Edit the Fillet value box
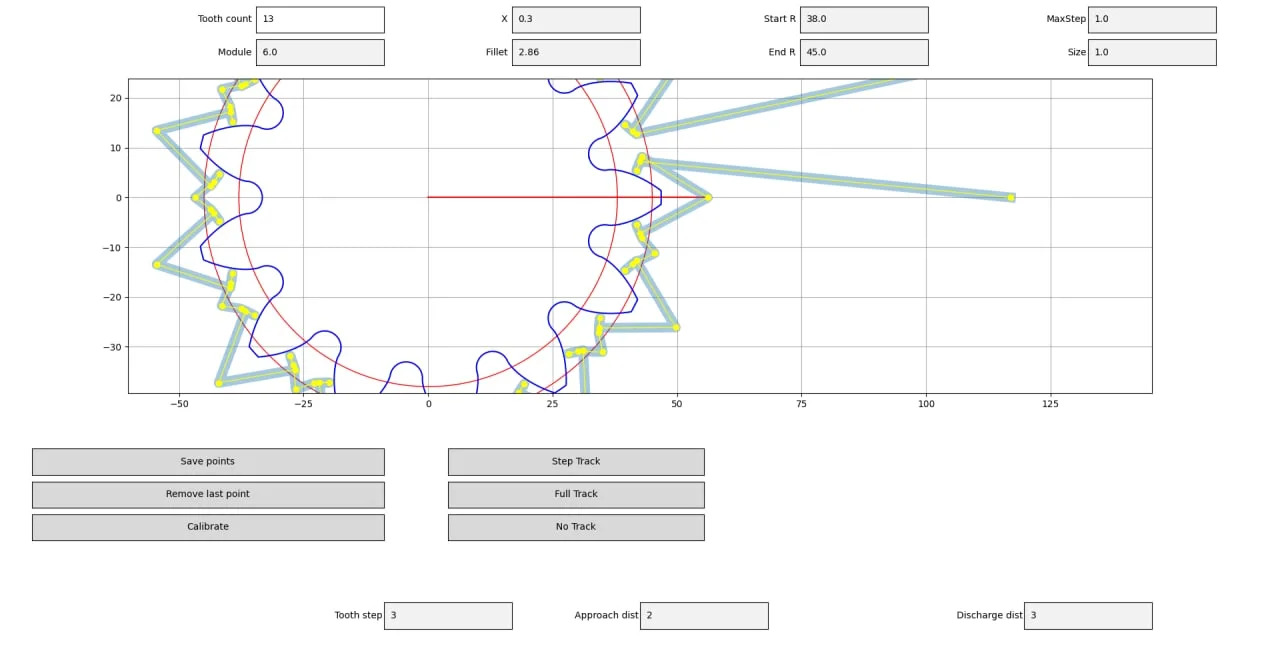Screen dimensions: 1280x655 (x=576, y=52)
